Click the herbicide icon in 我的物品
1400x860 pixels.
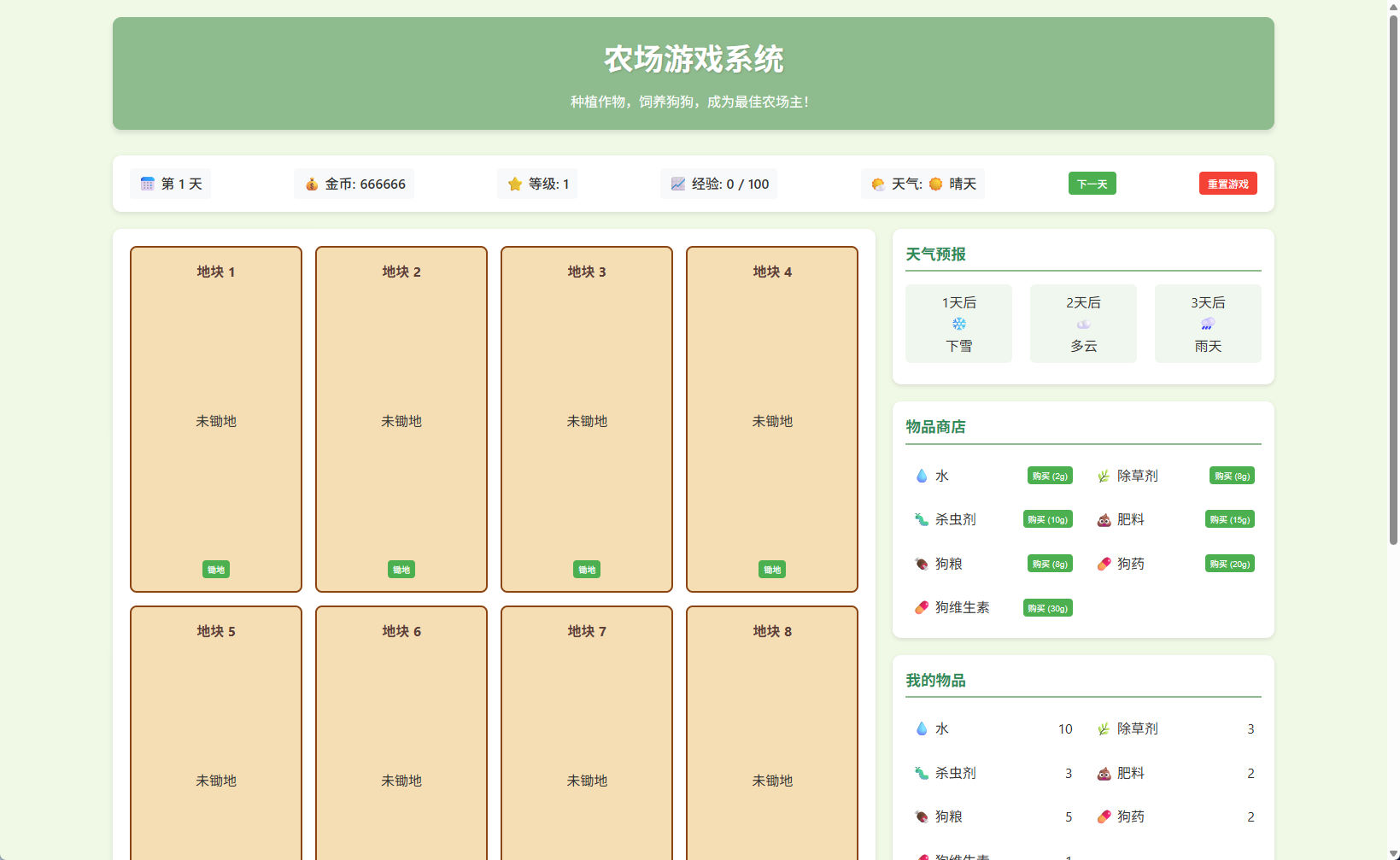coord(1104,728)
